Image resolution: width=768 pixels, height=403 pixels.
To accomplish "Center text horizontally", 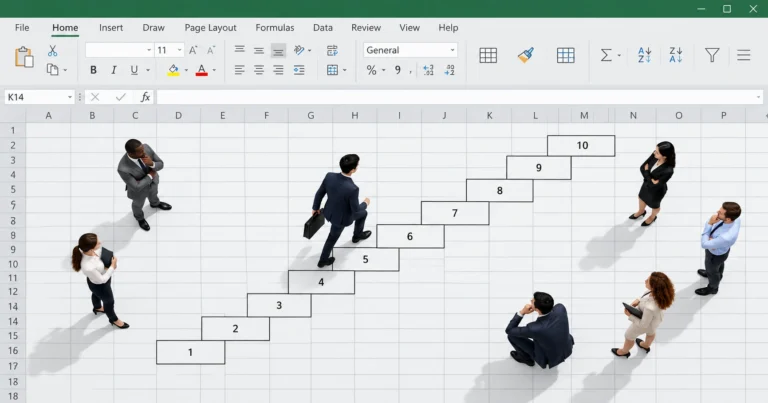I will [259, 70].
